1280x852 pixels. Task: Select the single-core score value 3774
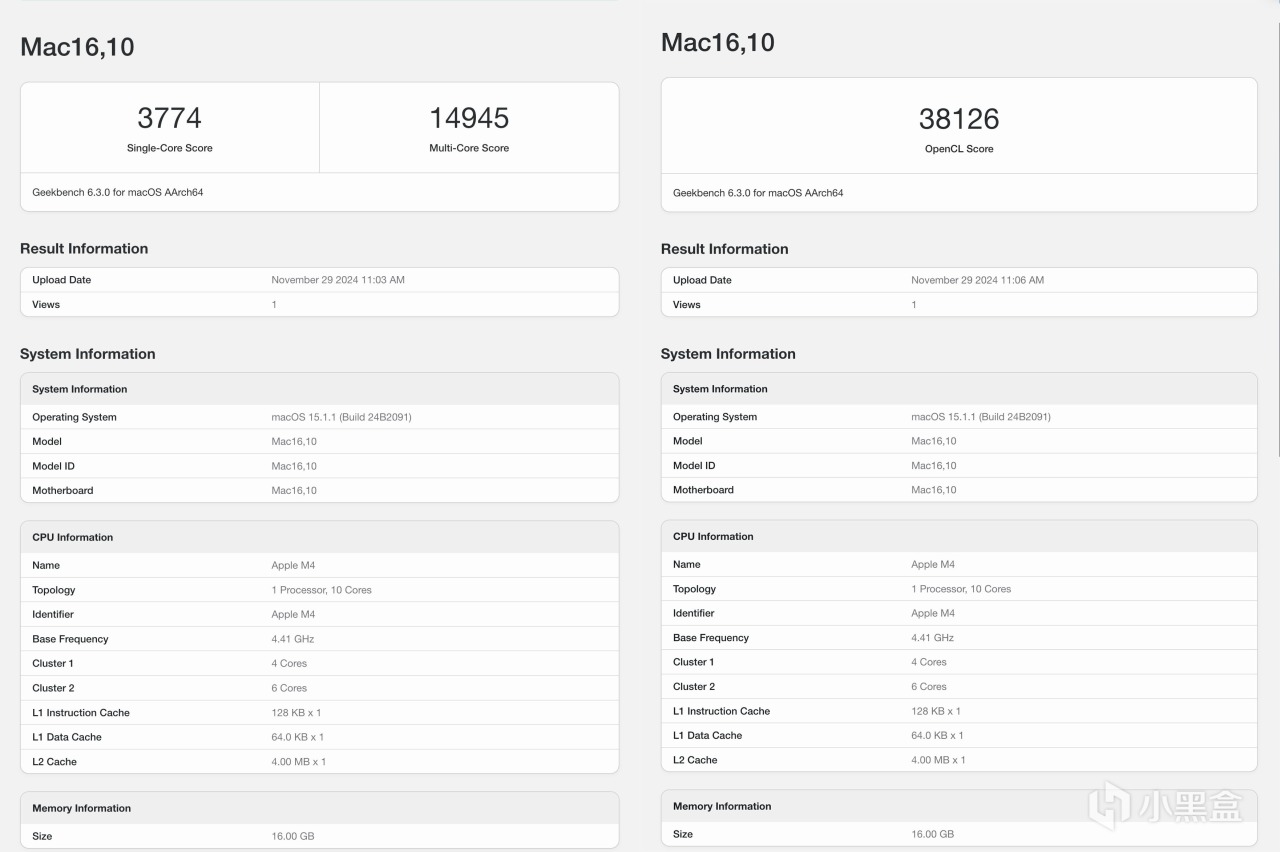click(169, 118)
